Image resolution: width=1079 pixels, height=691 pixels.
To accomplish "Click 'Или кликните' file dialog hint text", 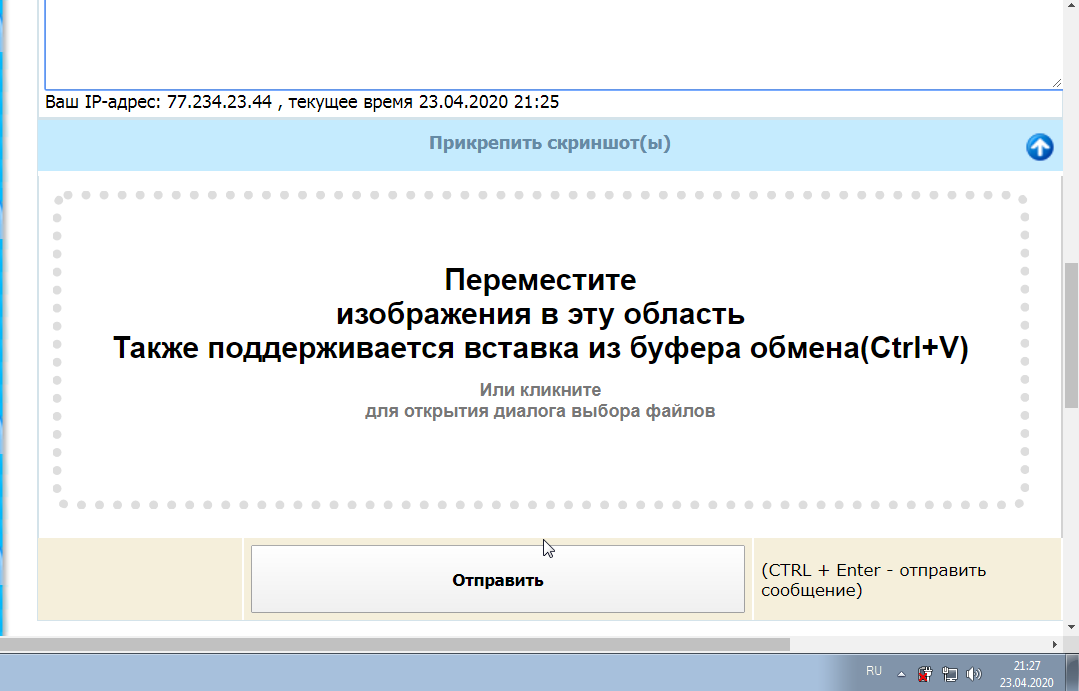I will [540, 390].
